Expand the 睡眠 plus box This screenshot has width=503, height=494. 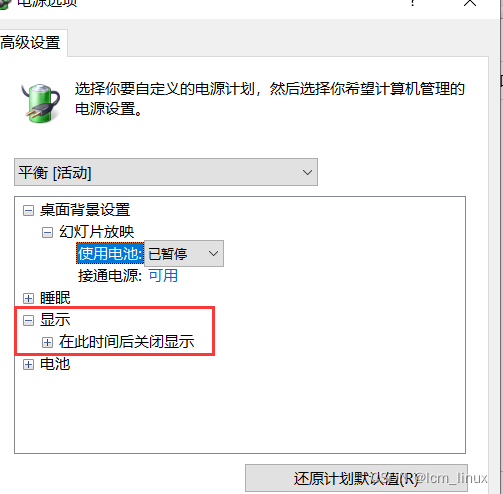tap(28, 298)
